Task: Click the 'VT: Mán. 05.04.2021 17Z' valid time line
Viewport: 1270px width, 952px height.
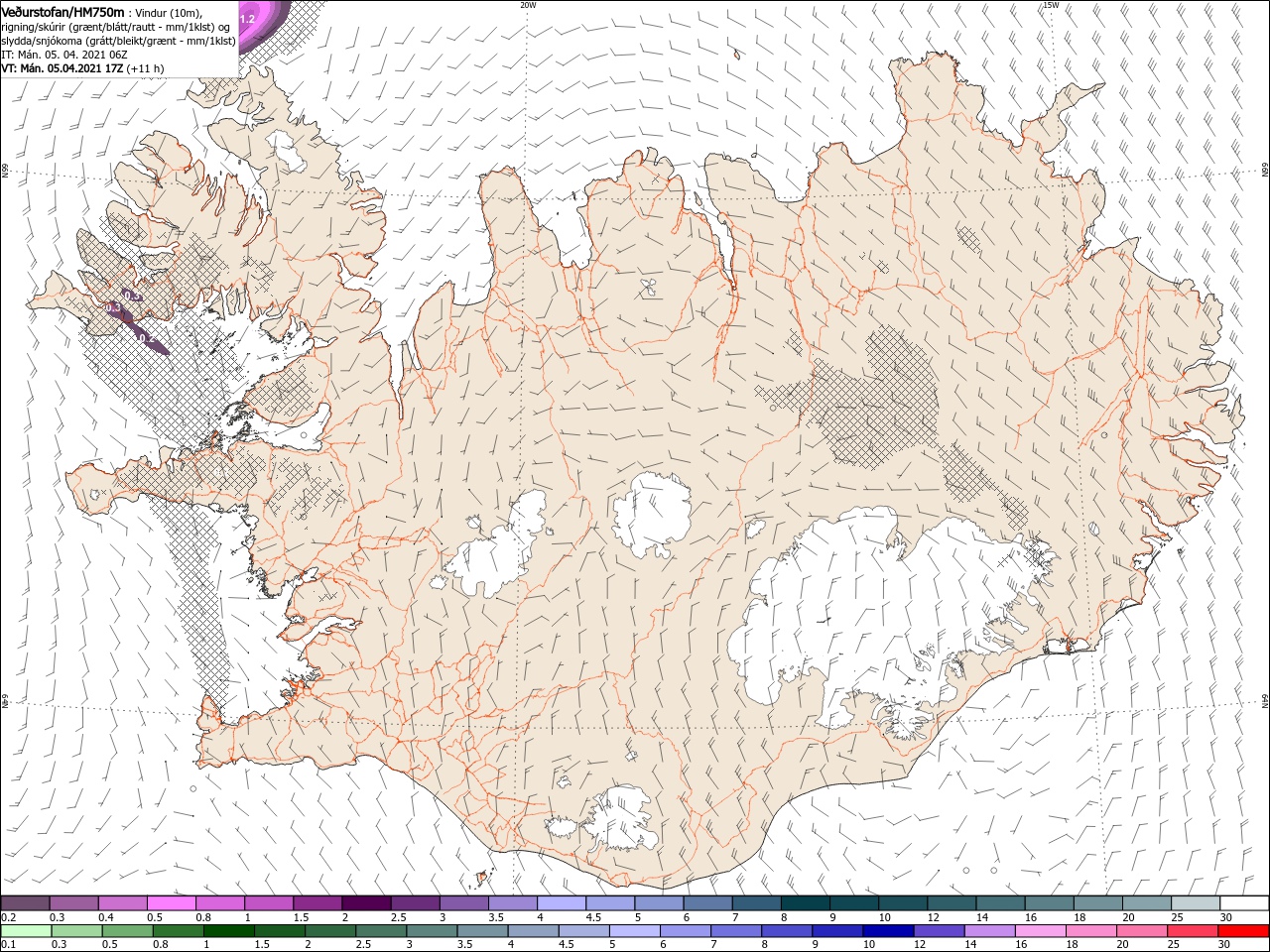Action: (62, 68)
